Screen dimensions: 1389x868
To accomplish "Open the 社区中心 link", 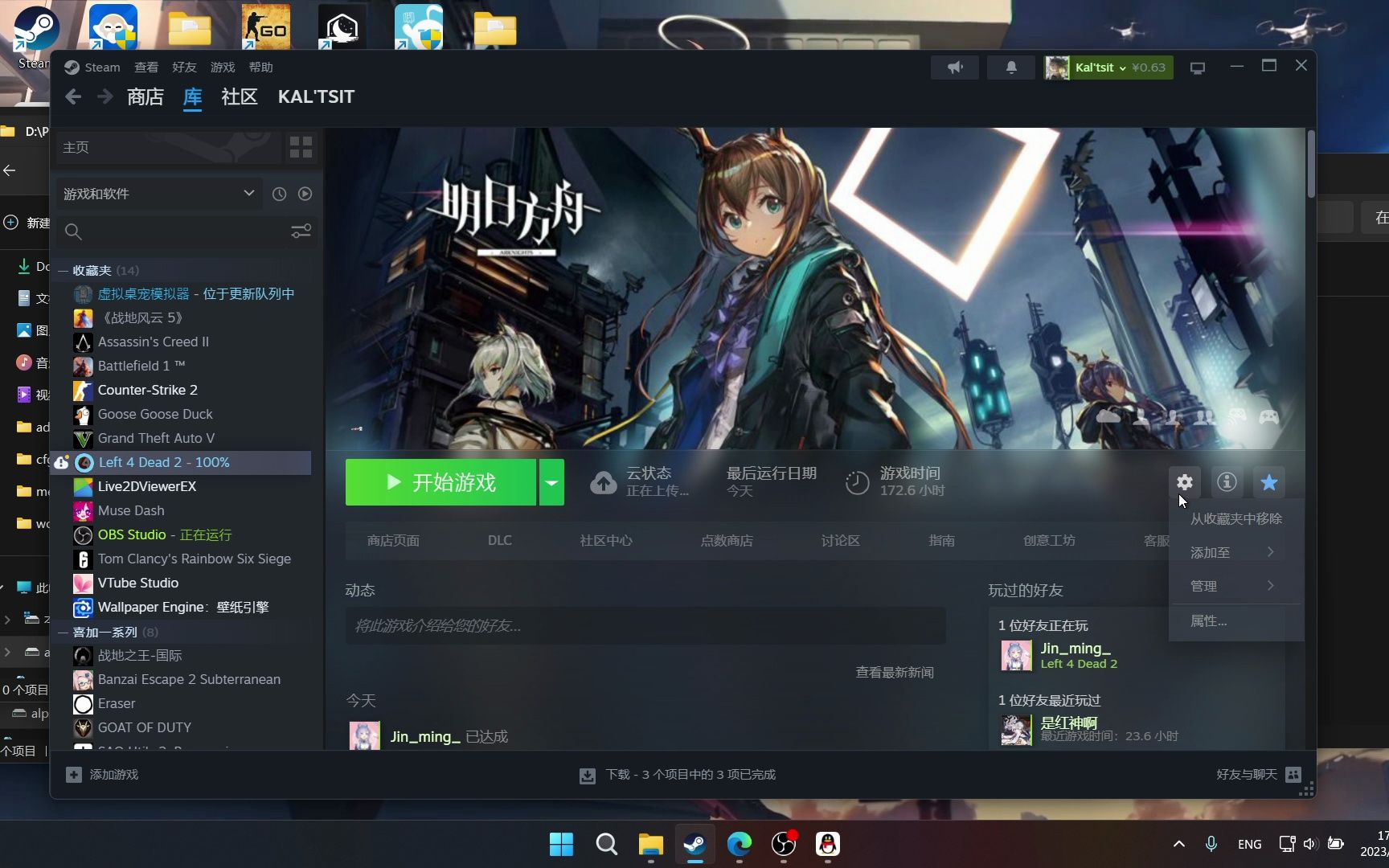I will click(x=606, y=541).
